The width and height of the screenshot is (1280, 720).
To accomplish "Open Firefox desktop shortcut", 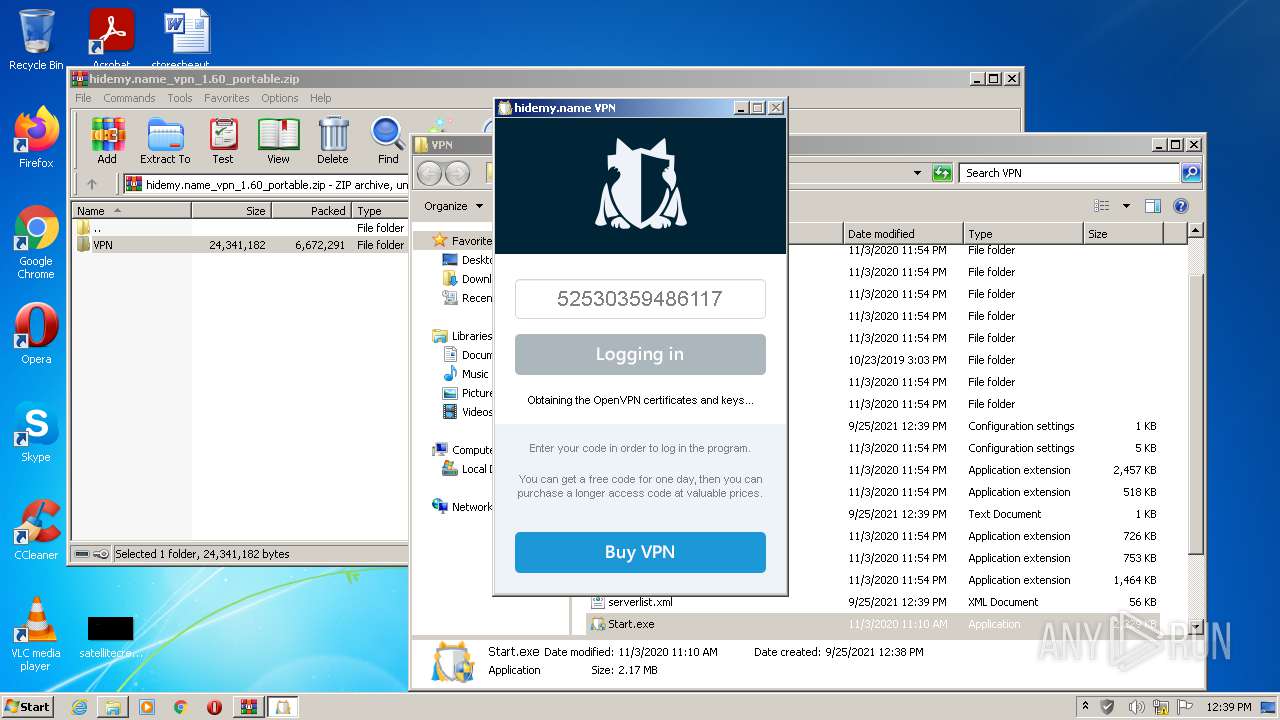I will click(36, 138).
